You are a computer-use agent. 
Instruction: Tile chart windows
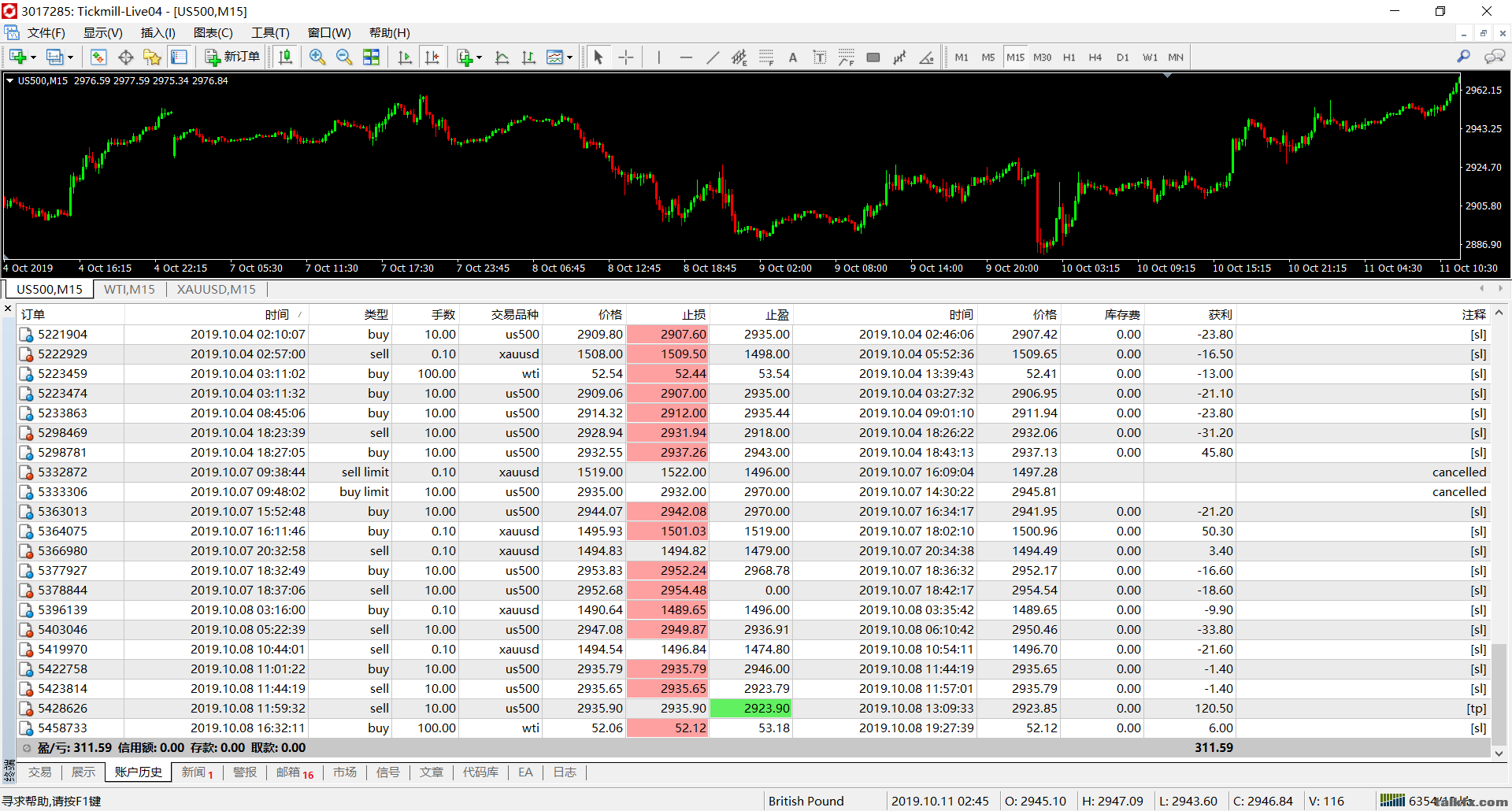point(371,57)
